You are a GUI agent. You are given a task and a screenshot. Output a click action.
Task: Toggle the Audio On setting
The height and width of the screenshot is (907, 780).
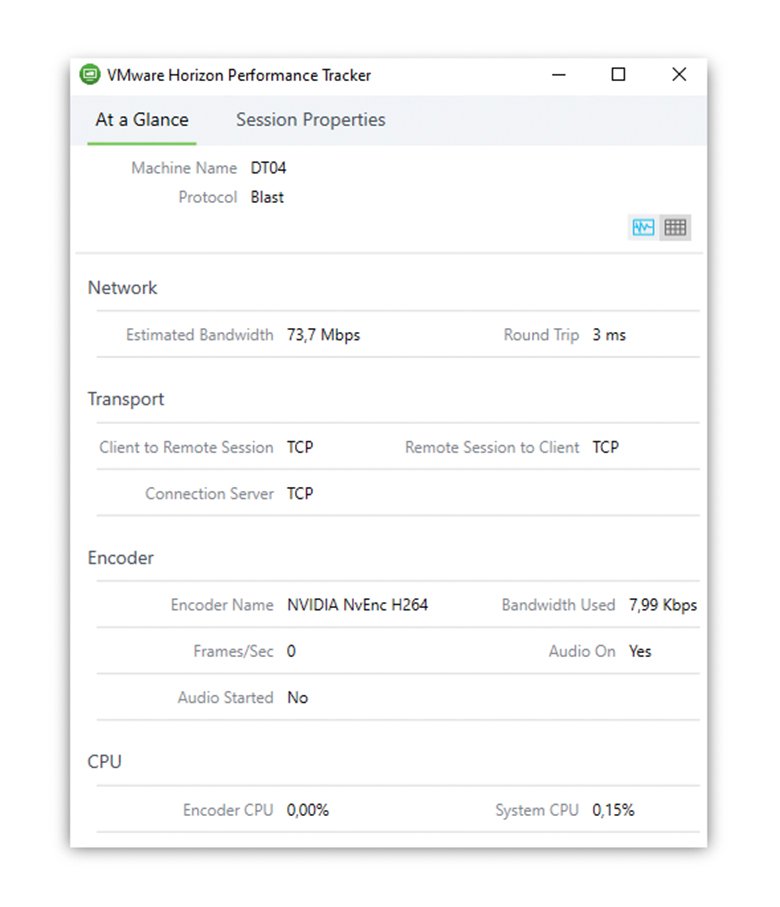click(639, 651)
